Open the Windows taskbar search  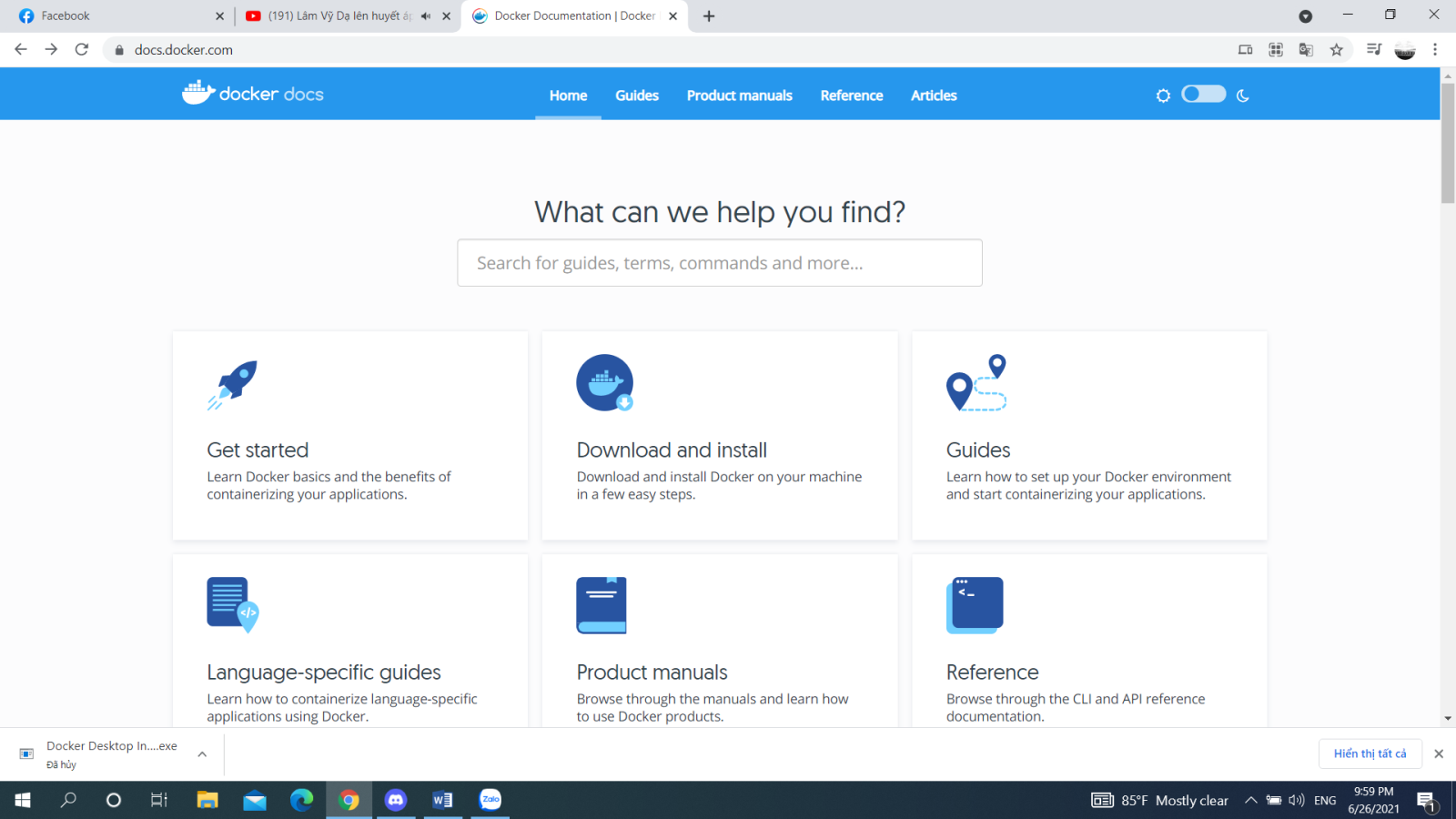point(68,800)
